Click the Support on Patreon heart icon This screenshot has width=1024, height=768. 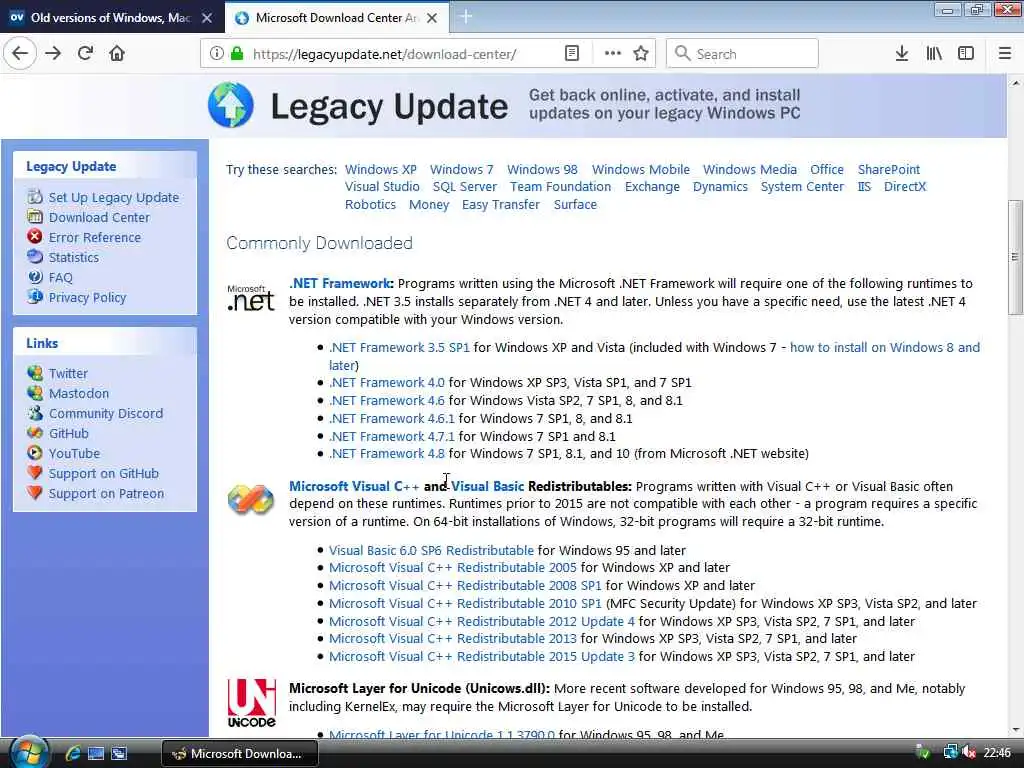pos(35,492)
